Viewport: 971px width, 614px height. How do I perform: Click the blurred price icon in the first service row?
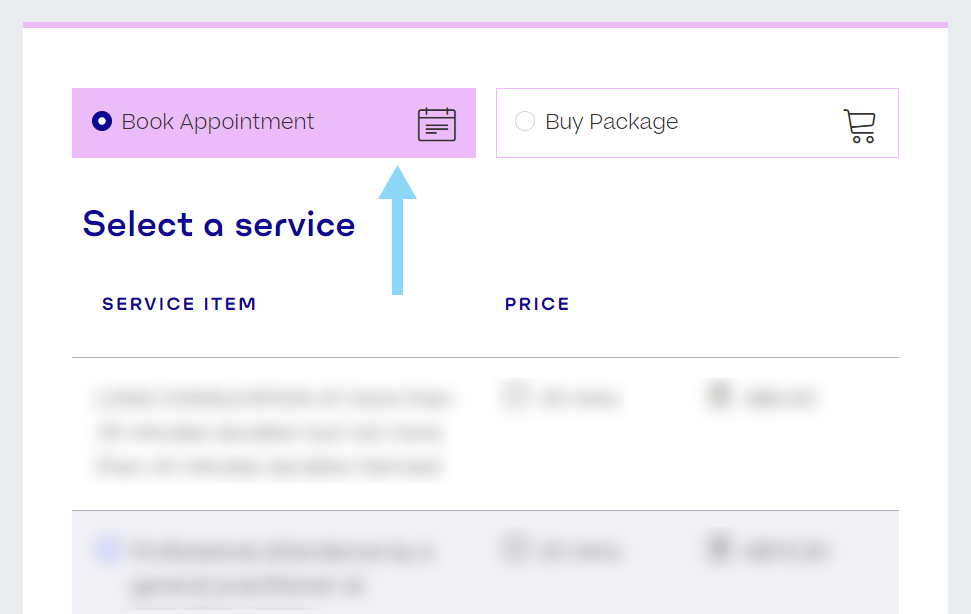tap(719, 397)
